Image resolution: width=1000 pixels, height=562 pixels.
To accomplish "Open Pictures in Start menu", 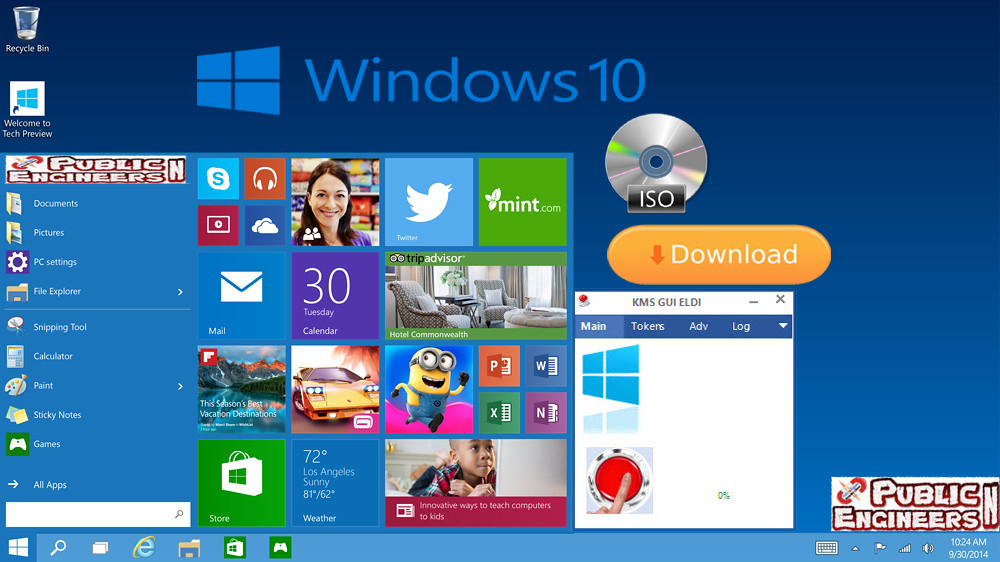I will [97, 233].
